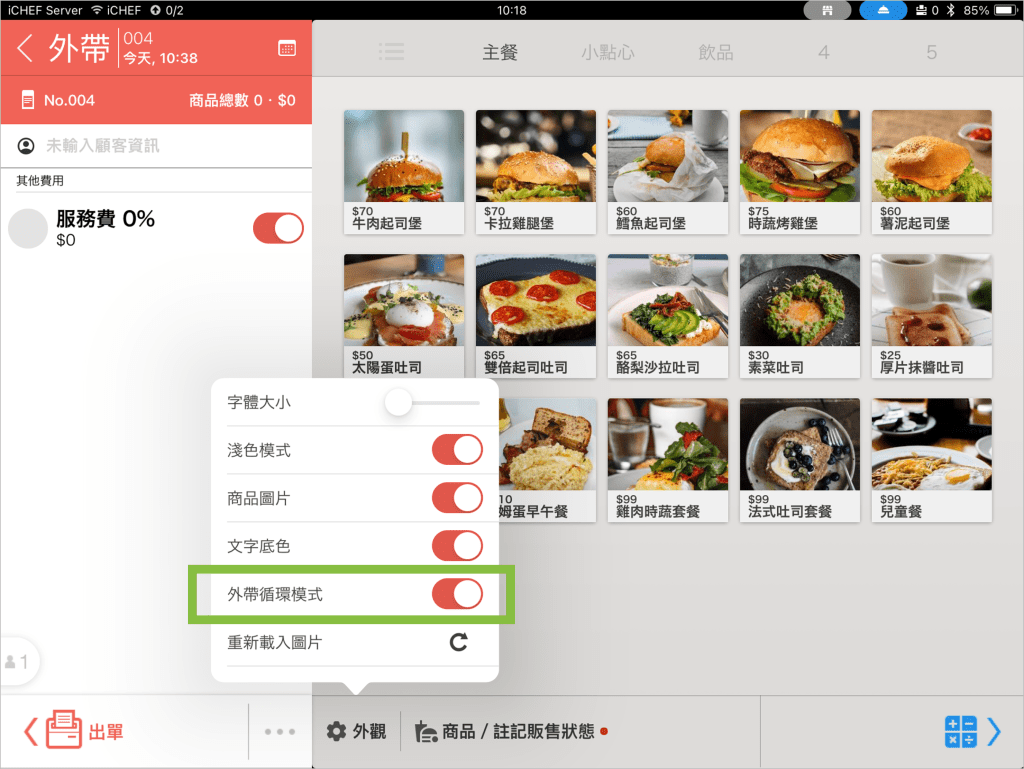Viewport: 1024px width, 769px height.
Task: Tap the 未輸入顧客資訊 customer info field
Action: (102, 146)
